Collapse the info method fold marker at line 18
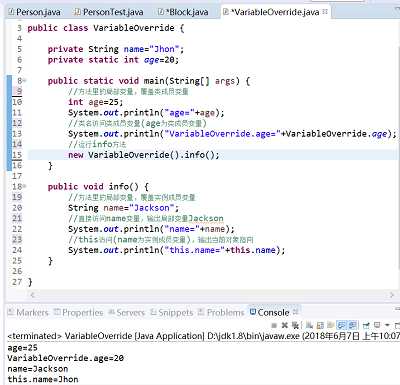 [25, 187]
